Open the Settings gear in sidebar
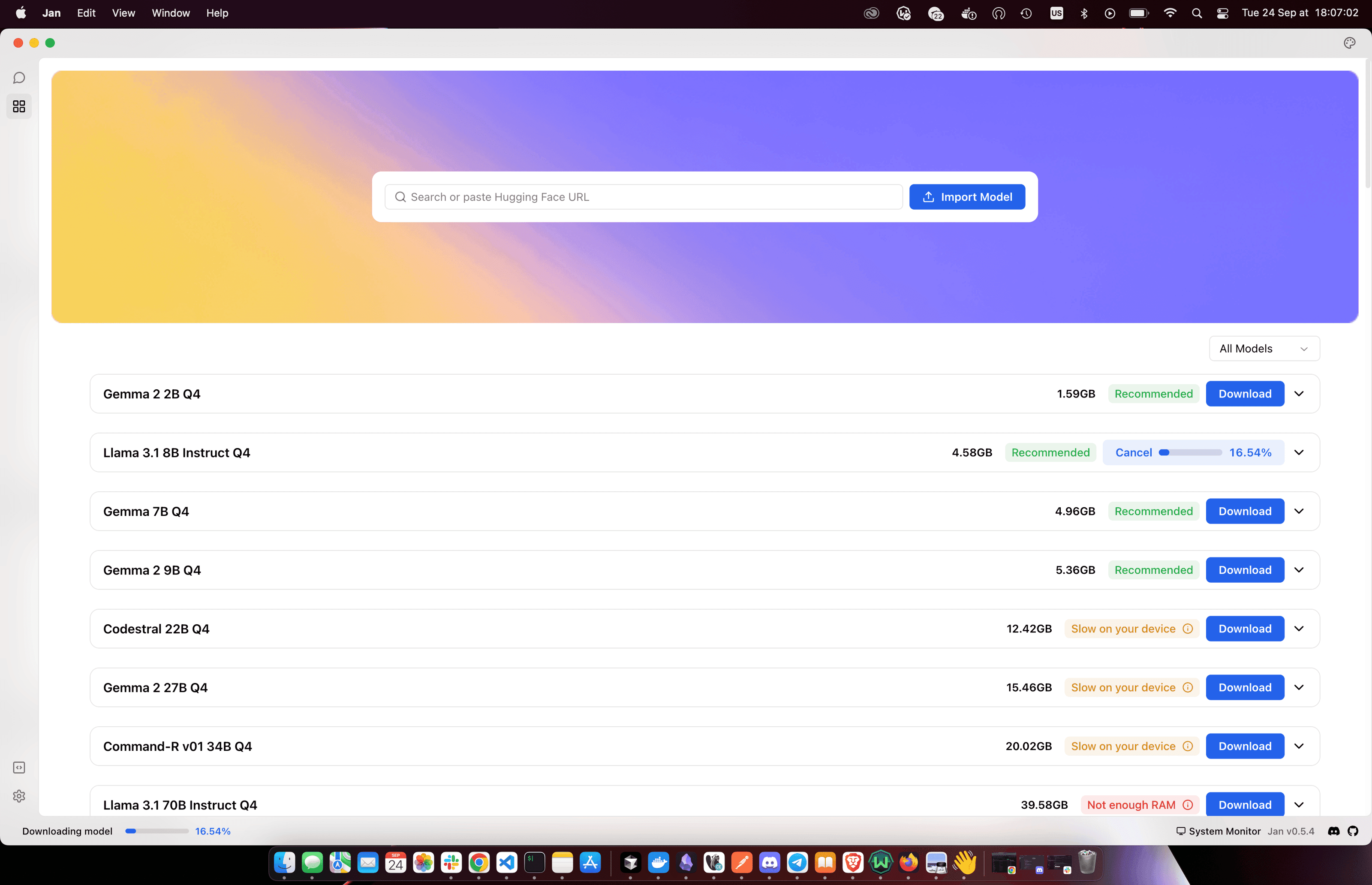The height and width of the screenshot is (885, 1372). [x=19, y=796]
